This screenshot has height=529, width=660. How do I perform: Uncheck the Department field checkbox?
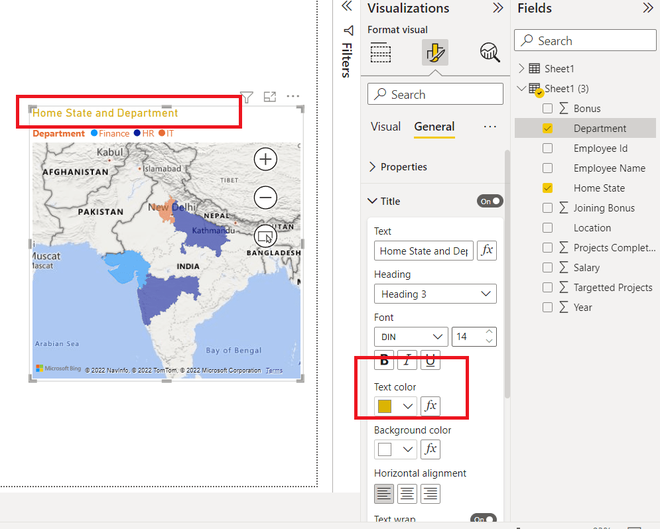coord(547,128)
